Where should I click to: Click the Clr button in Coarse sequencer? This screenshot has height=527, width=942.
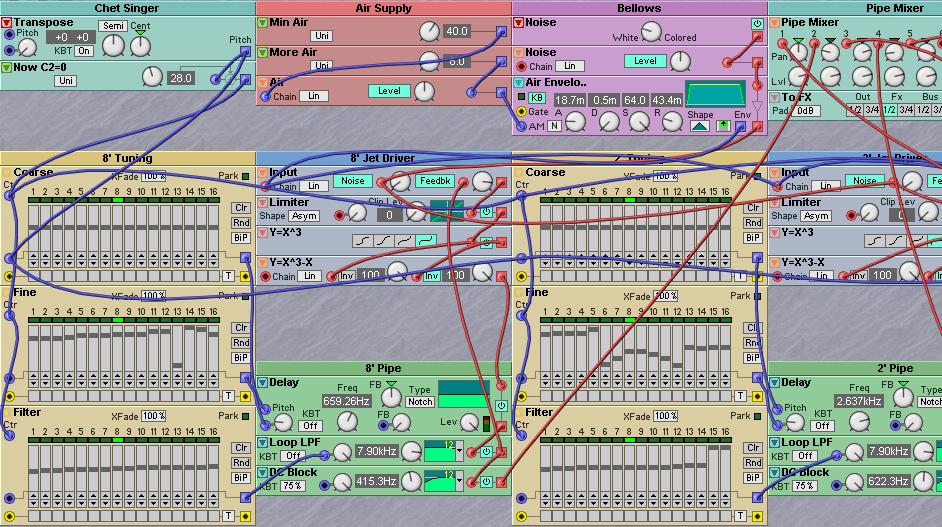pos(241,208)
